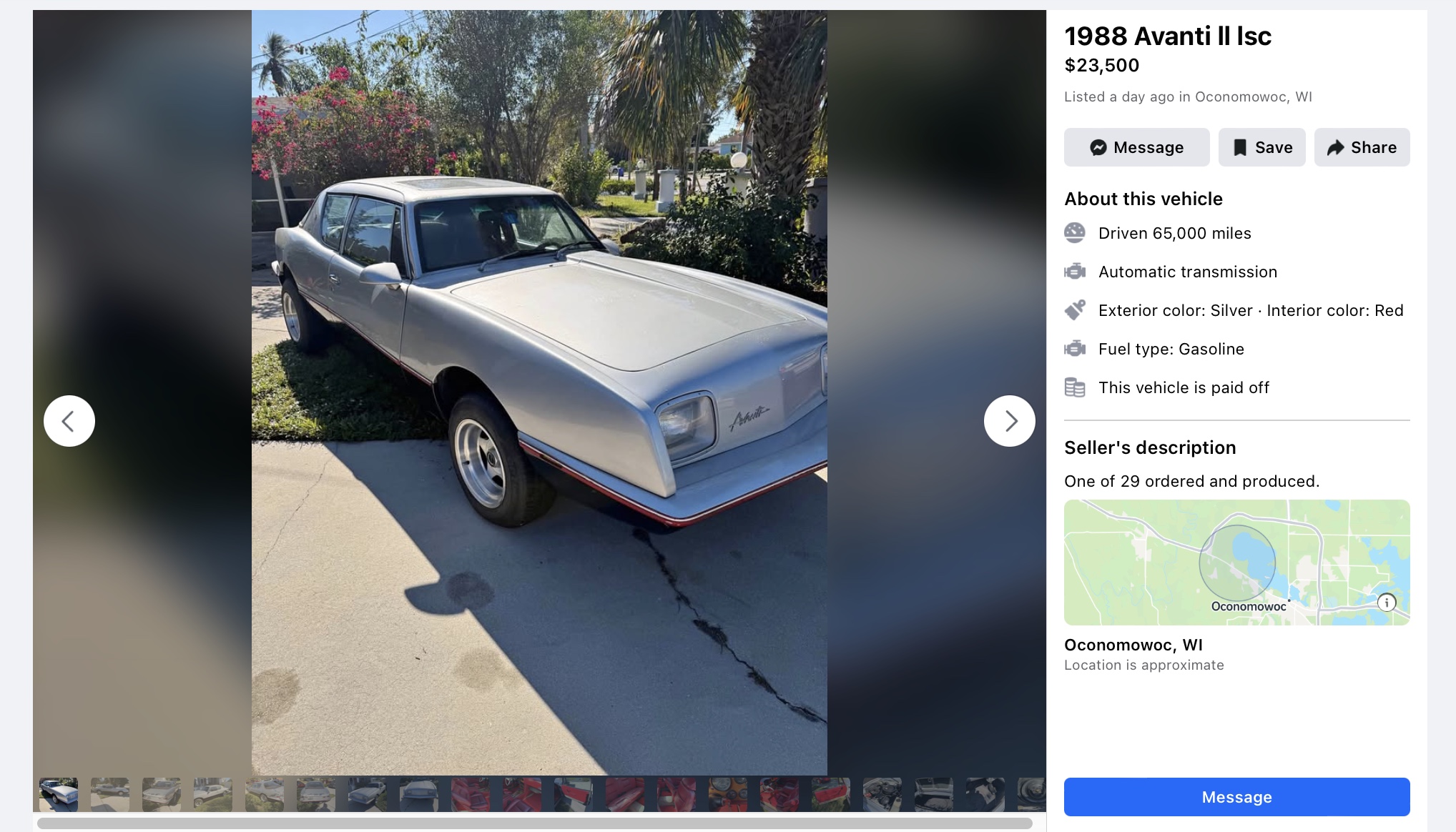
Task: Select the first red interior thumbnail
Action: tap(471, 794)
